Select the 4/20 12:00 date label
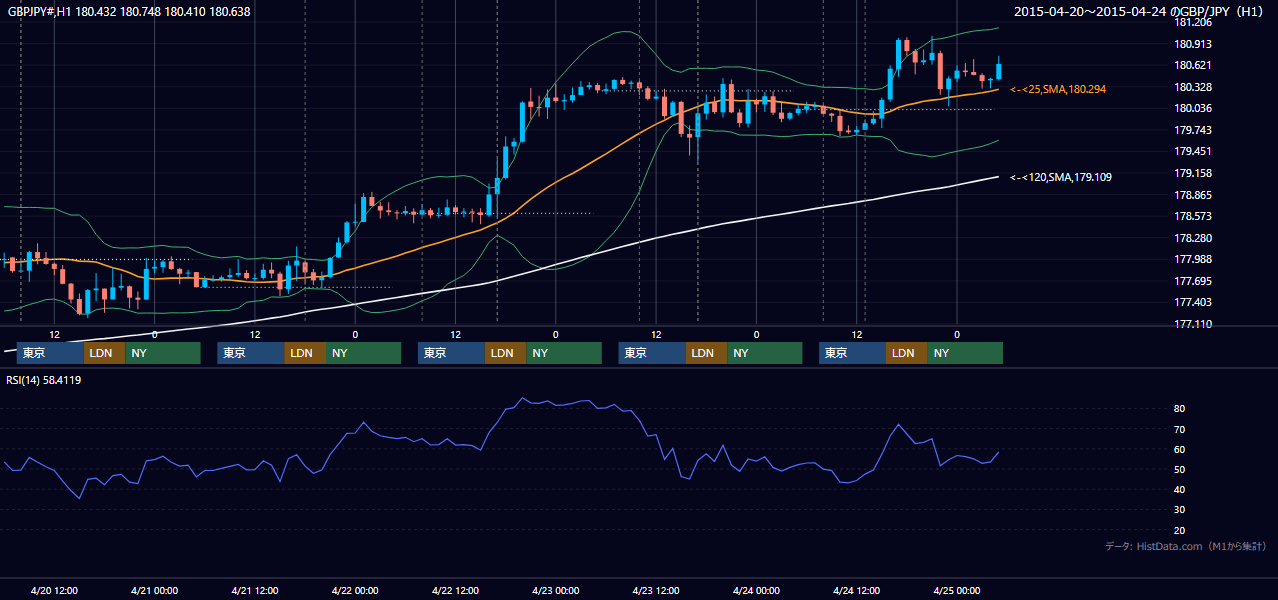Image resolution: width=1278 pixels, height=600 pixels. coord(54,591)
